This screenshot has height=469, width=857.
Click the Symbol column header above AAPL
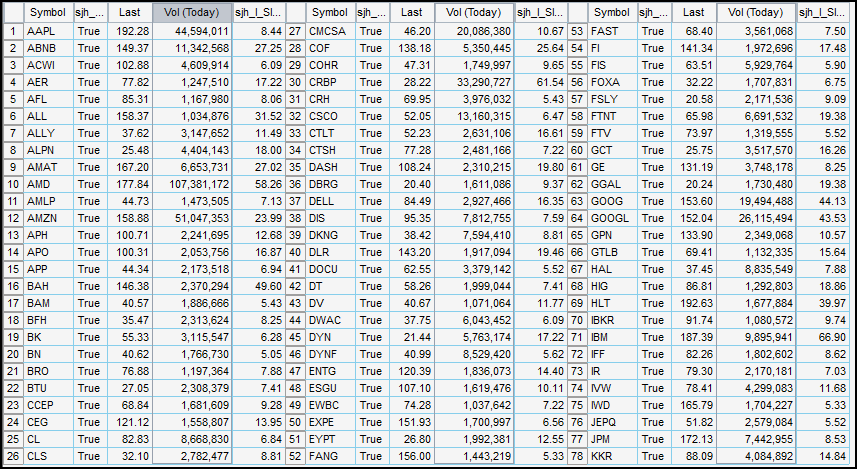(x=48, y=12)
